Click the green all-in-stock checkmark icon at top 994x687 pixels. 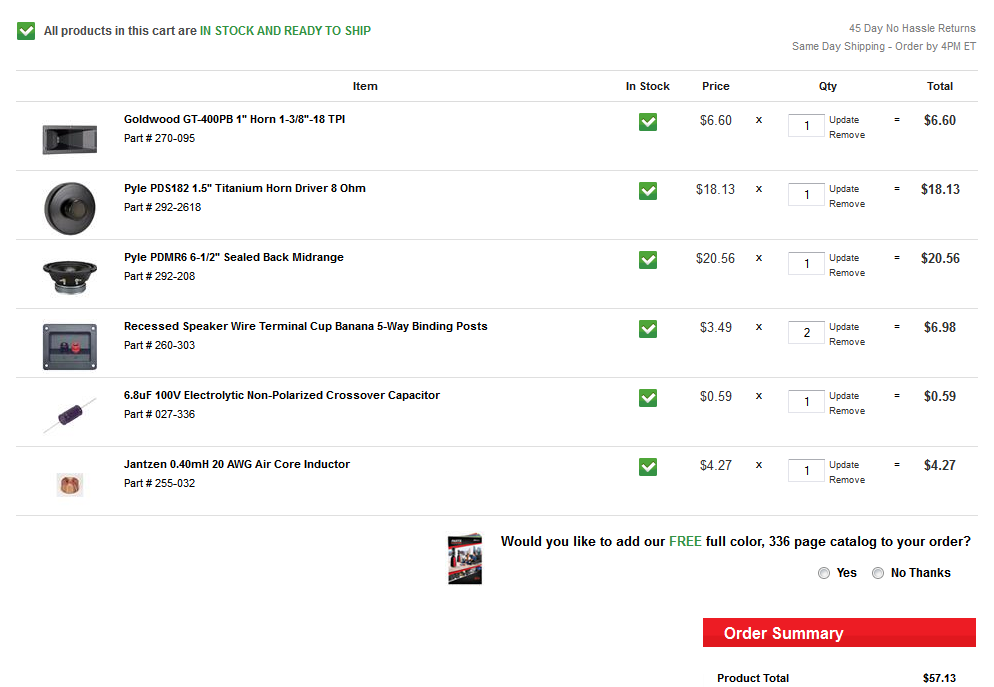tap(26, 30)
